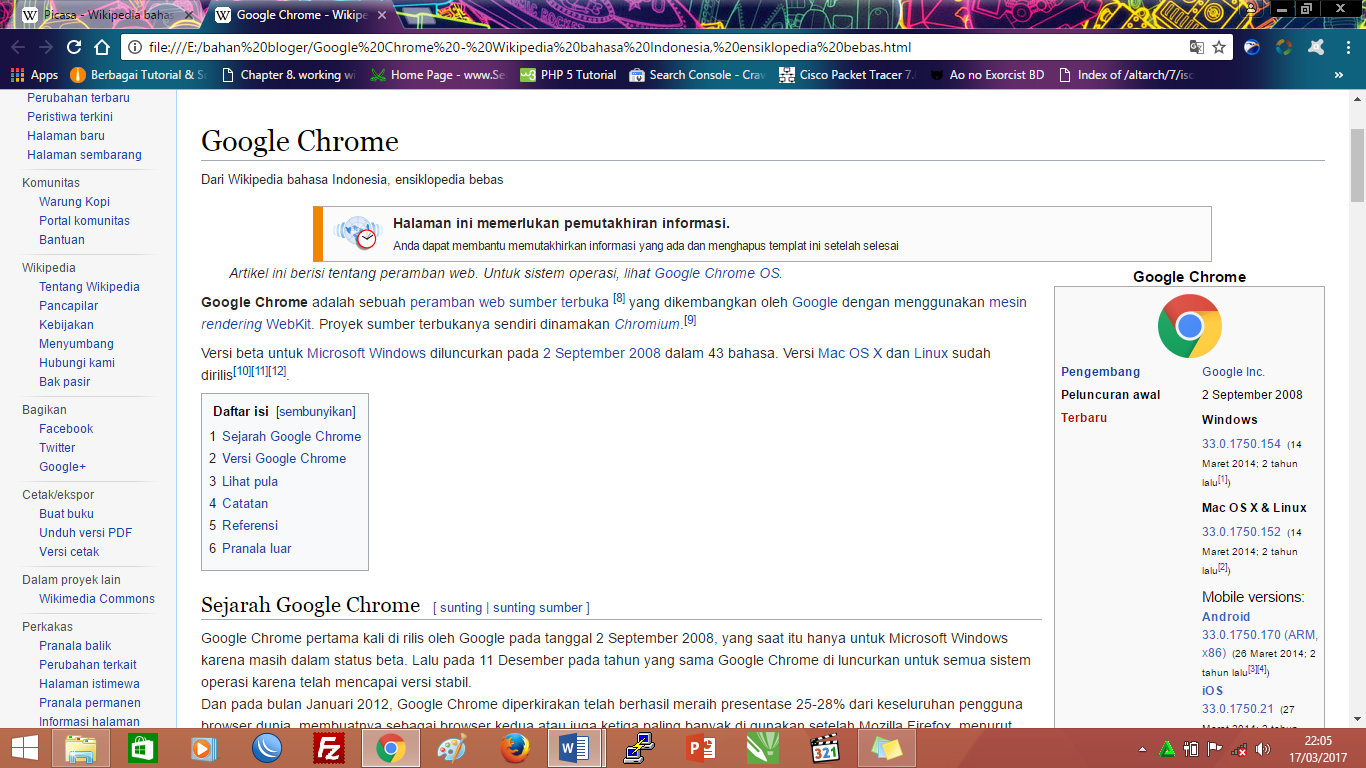Switch to Microsoft Word in the taskbar
Image resolution: width=1366 pixels, height=768 pixels.
coord(575,748)
